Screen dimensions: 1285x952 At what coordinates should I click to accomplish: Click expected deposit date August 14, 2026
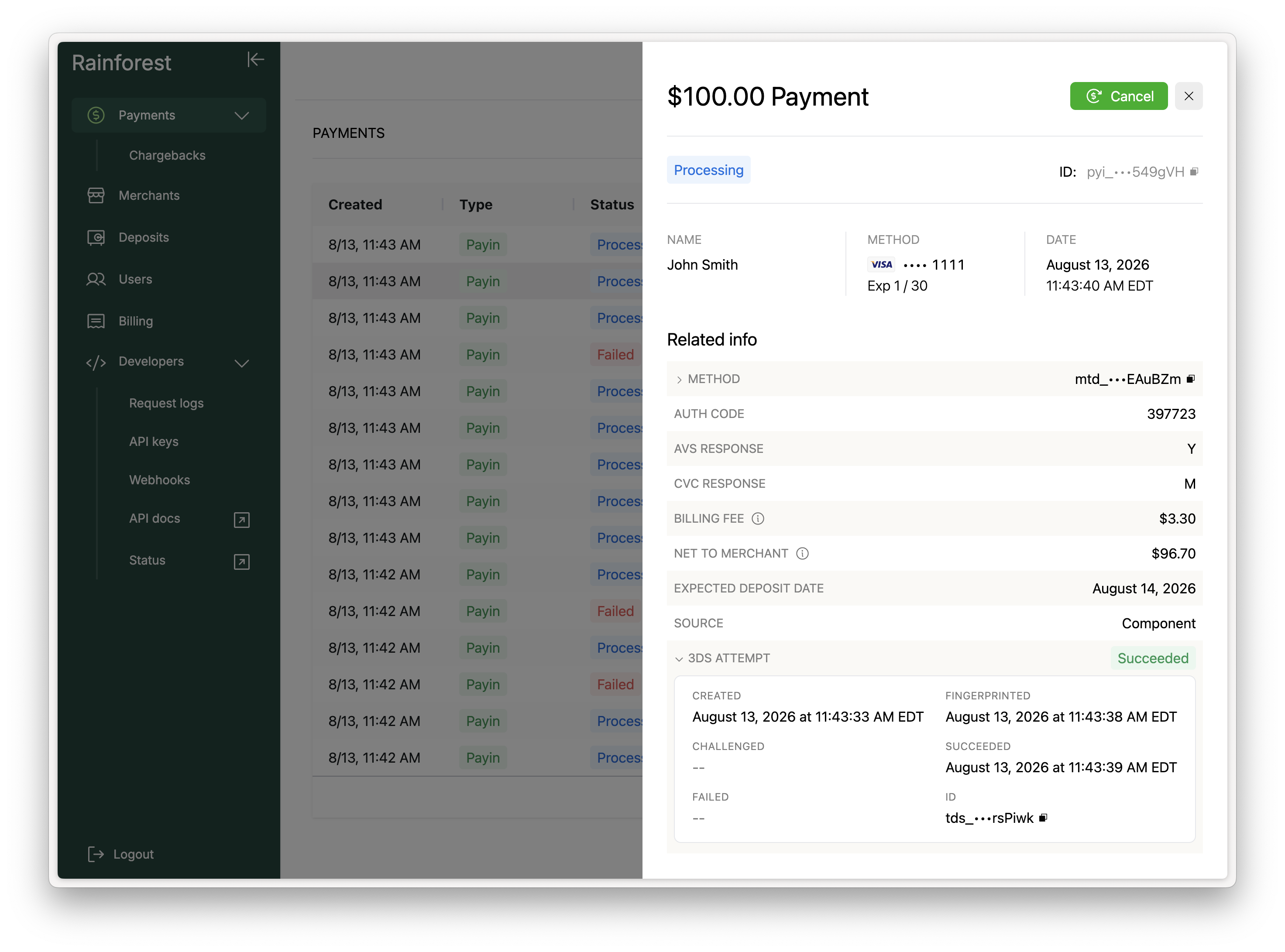(1144, 589)
